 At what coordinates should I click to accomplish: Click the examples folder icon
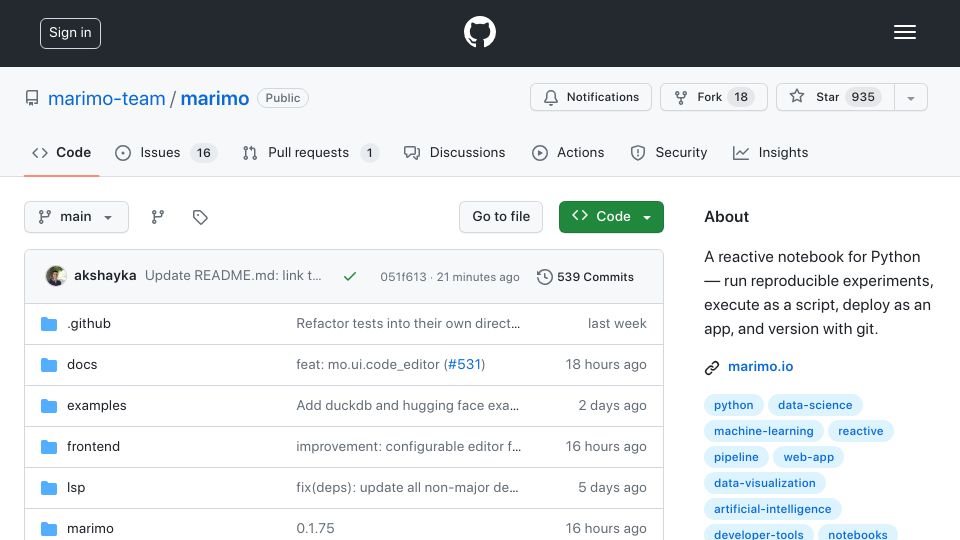click(x=49, y=406)
